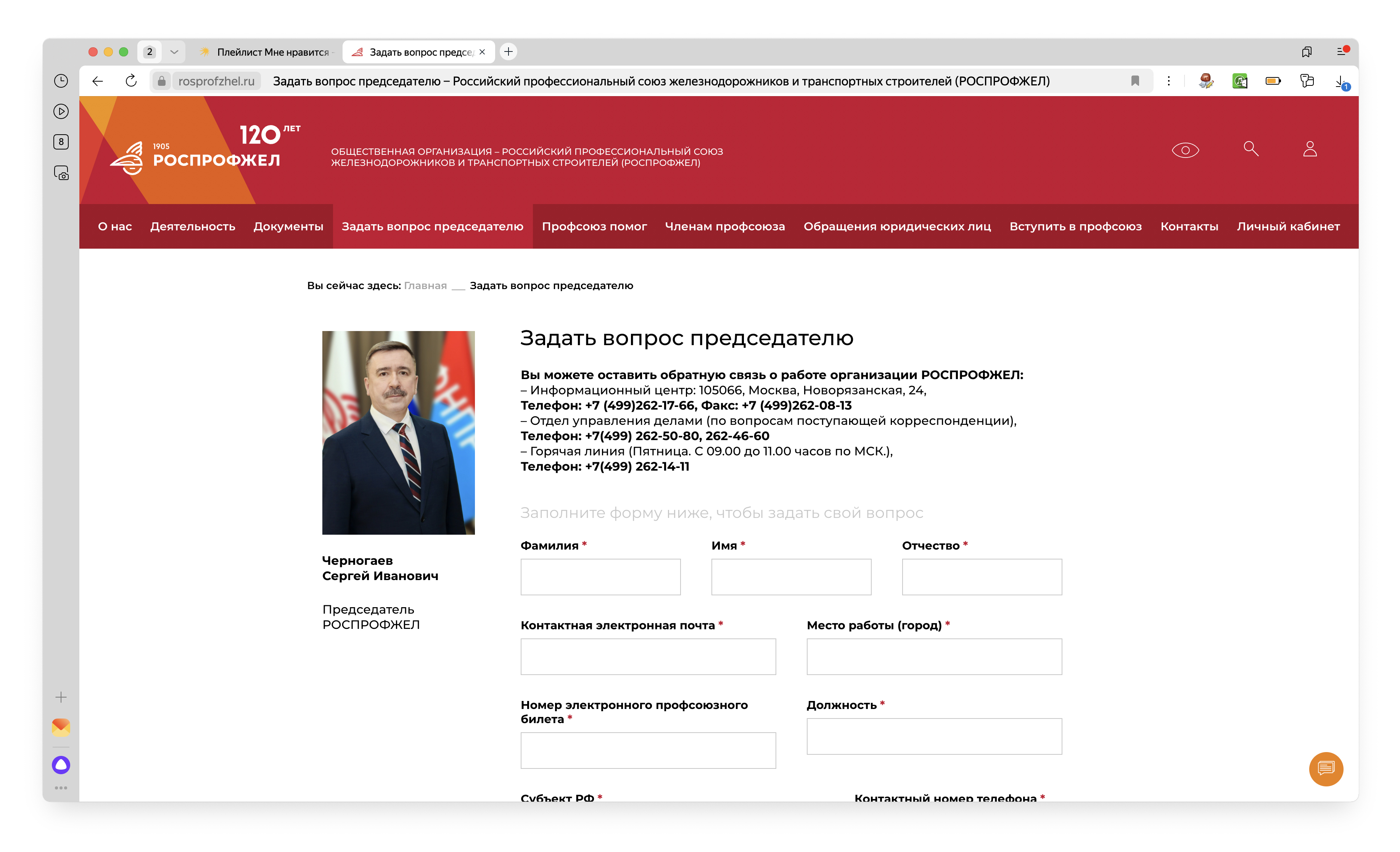Reload the current page
Viewport: 1400px width, 852px height.
pos(131,81)
